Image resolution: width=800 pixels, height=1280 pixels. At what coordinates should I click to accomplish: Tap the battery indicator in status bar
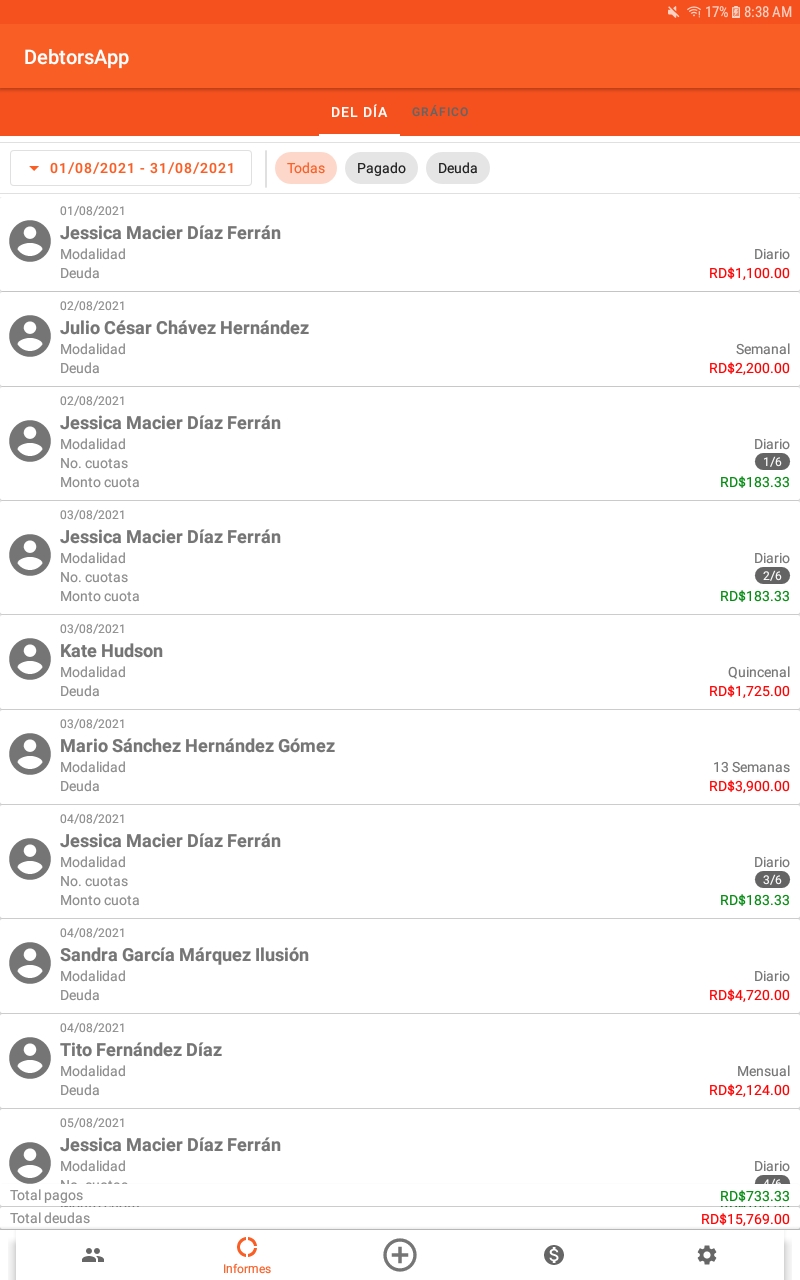(736, 12)
